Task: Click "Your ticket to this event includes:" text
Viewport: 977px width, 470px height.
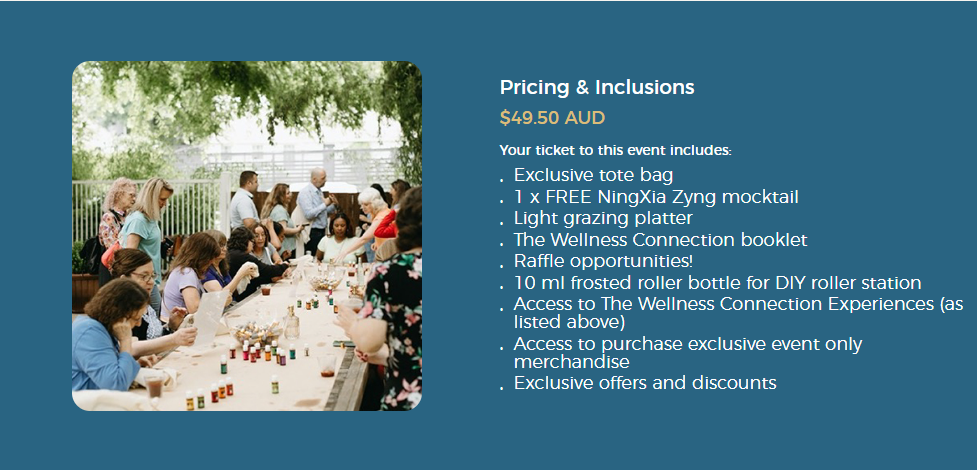Action: (x=615, y=150)
